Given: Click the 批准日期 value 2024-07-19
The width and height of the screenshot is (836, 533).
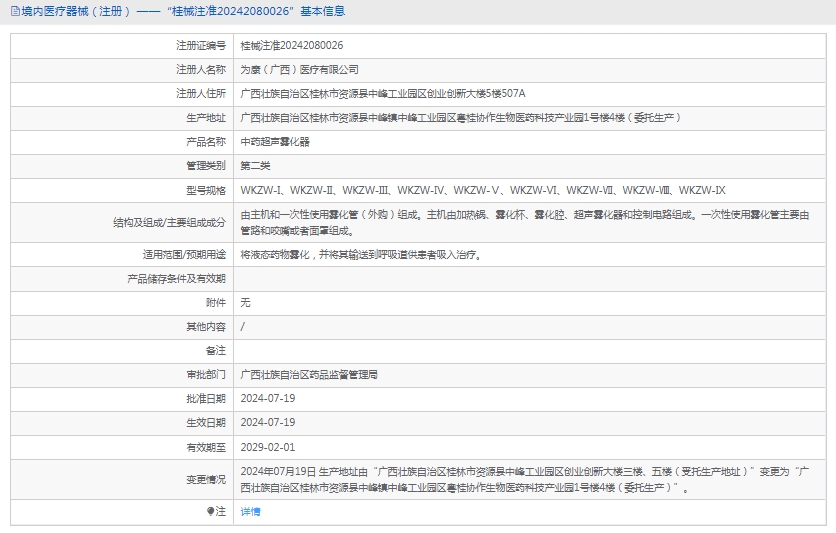Looking at the screenshot, I should pyautogui.click(x=268, y=399).
